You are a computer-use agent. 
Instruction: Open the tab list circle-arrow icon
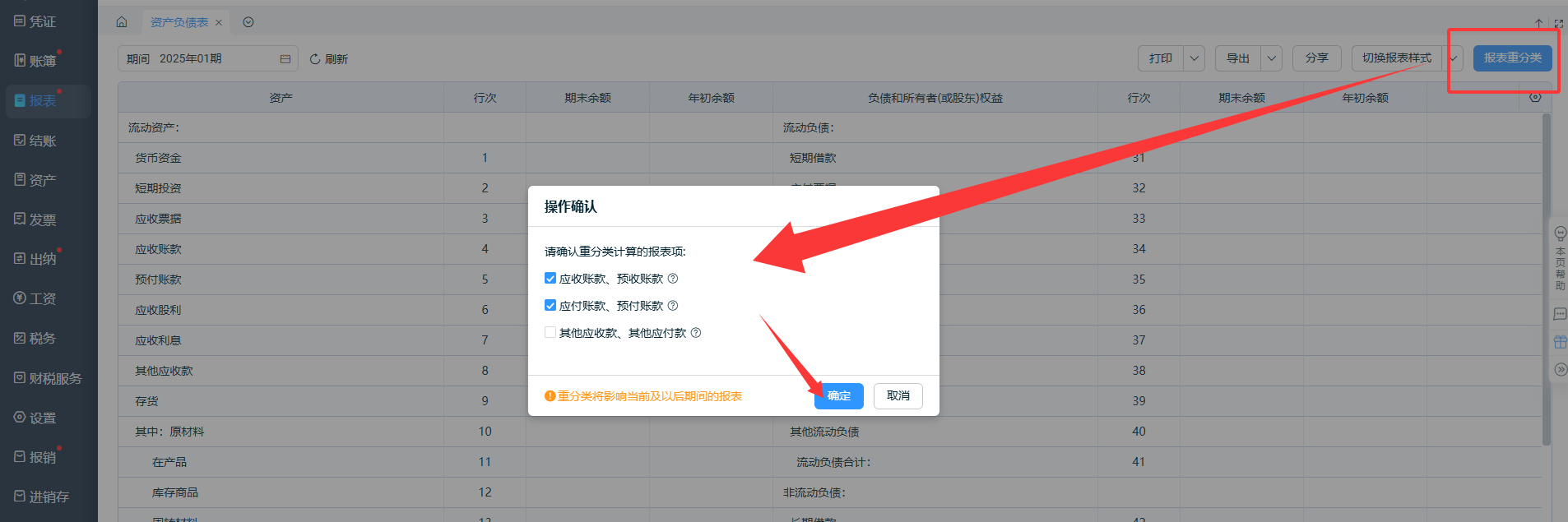(x=248, y=22)
